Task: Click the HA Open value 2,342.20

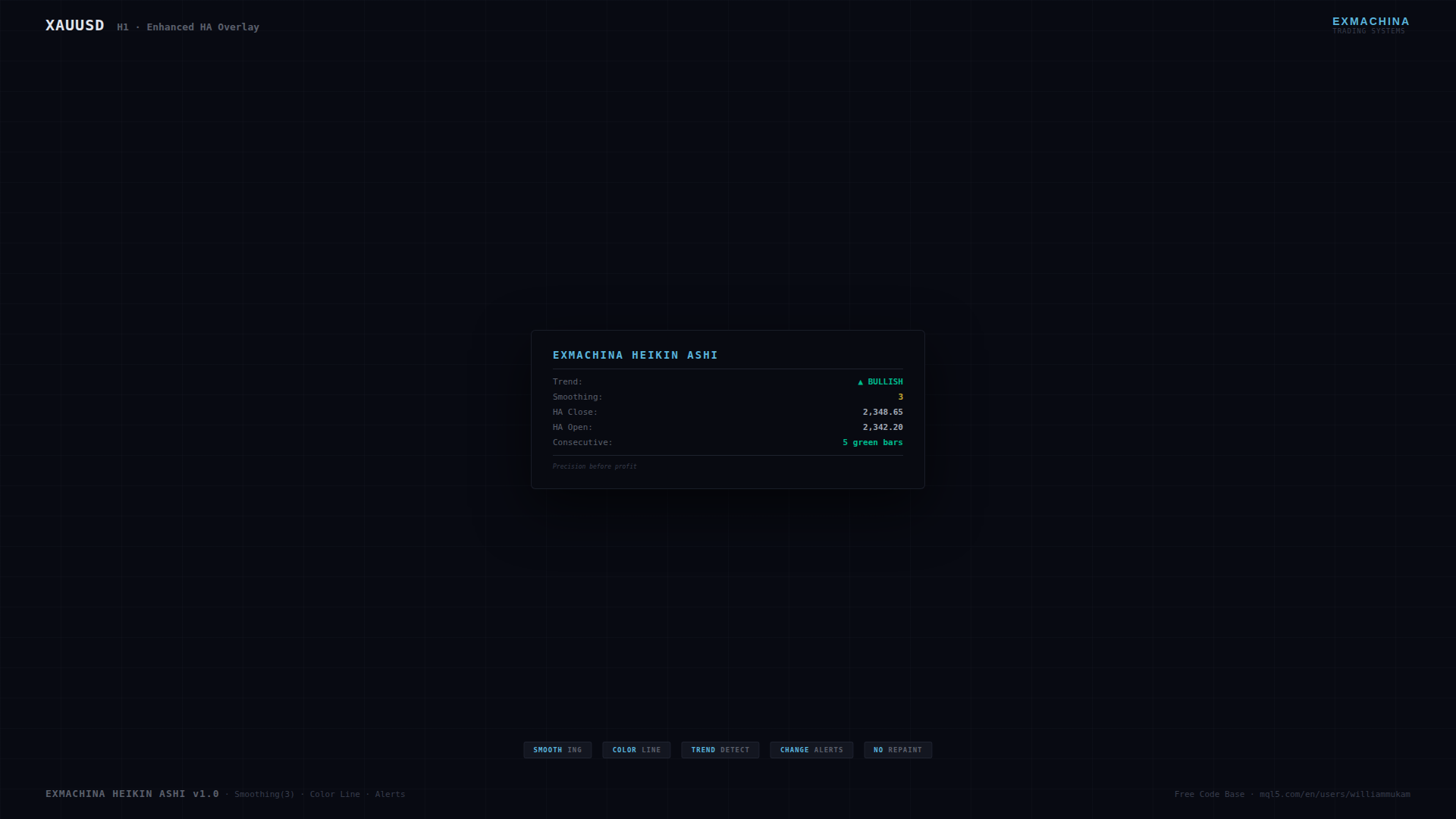Action: pos(883,428)
